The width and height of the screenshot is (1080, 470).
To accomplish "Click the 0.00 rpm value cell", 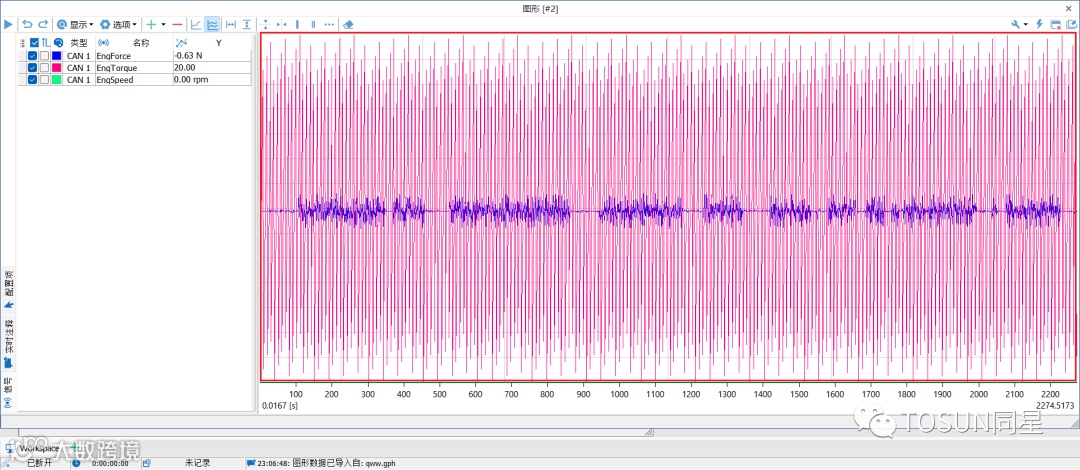I will click(212, 80).
